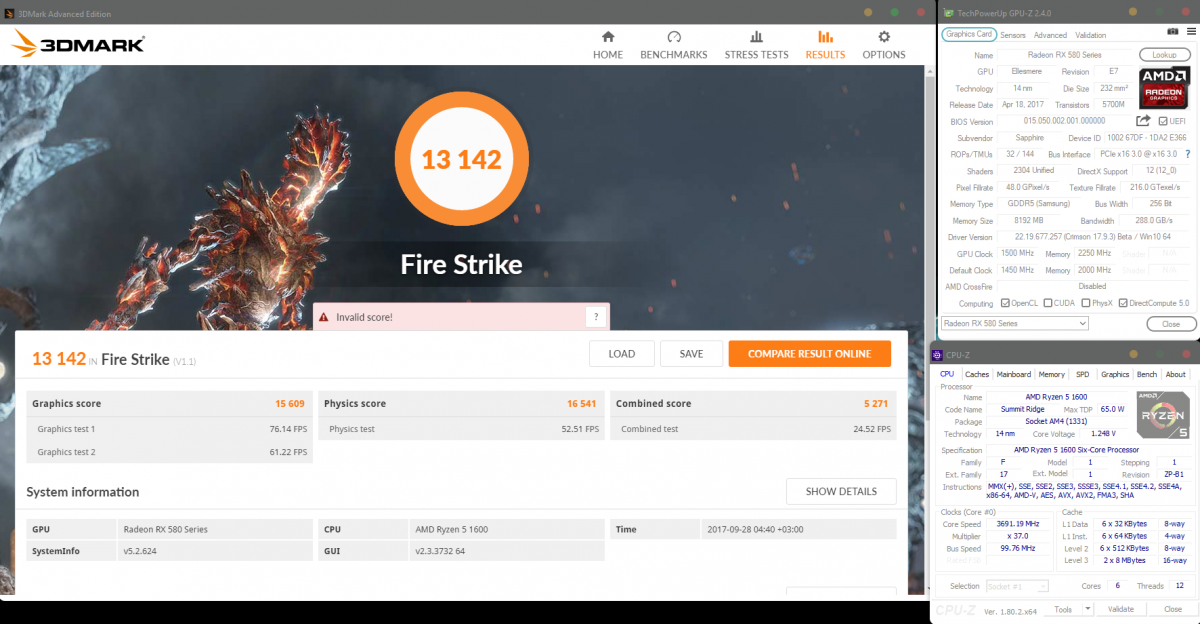Click the CPU-Z title bar app icon

939,355
